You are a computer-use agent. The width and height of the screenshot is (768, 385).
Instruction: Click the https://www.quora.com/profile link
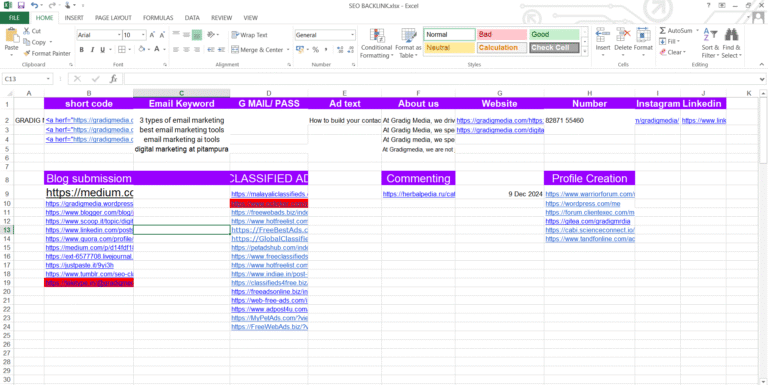[x=89, y=239]
